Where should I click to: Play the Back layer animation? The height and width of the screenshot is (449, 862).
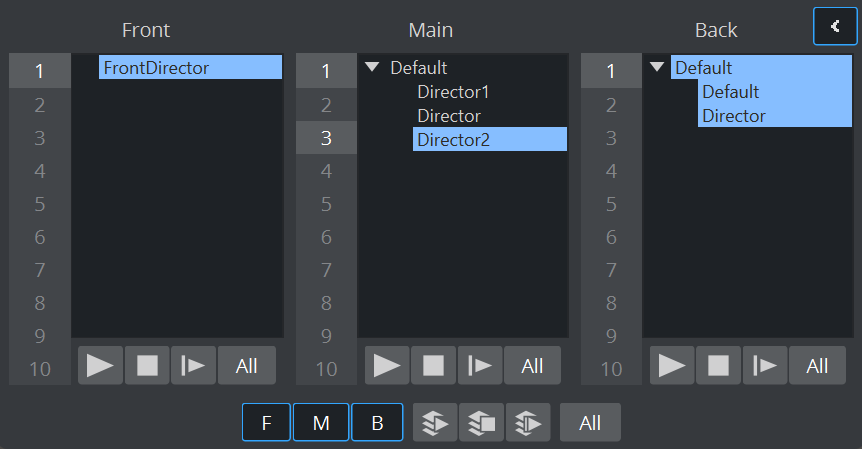click(671, 366)
